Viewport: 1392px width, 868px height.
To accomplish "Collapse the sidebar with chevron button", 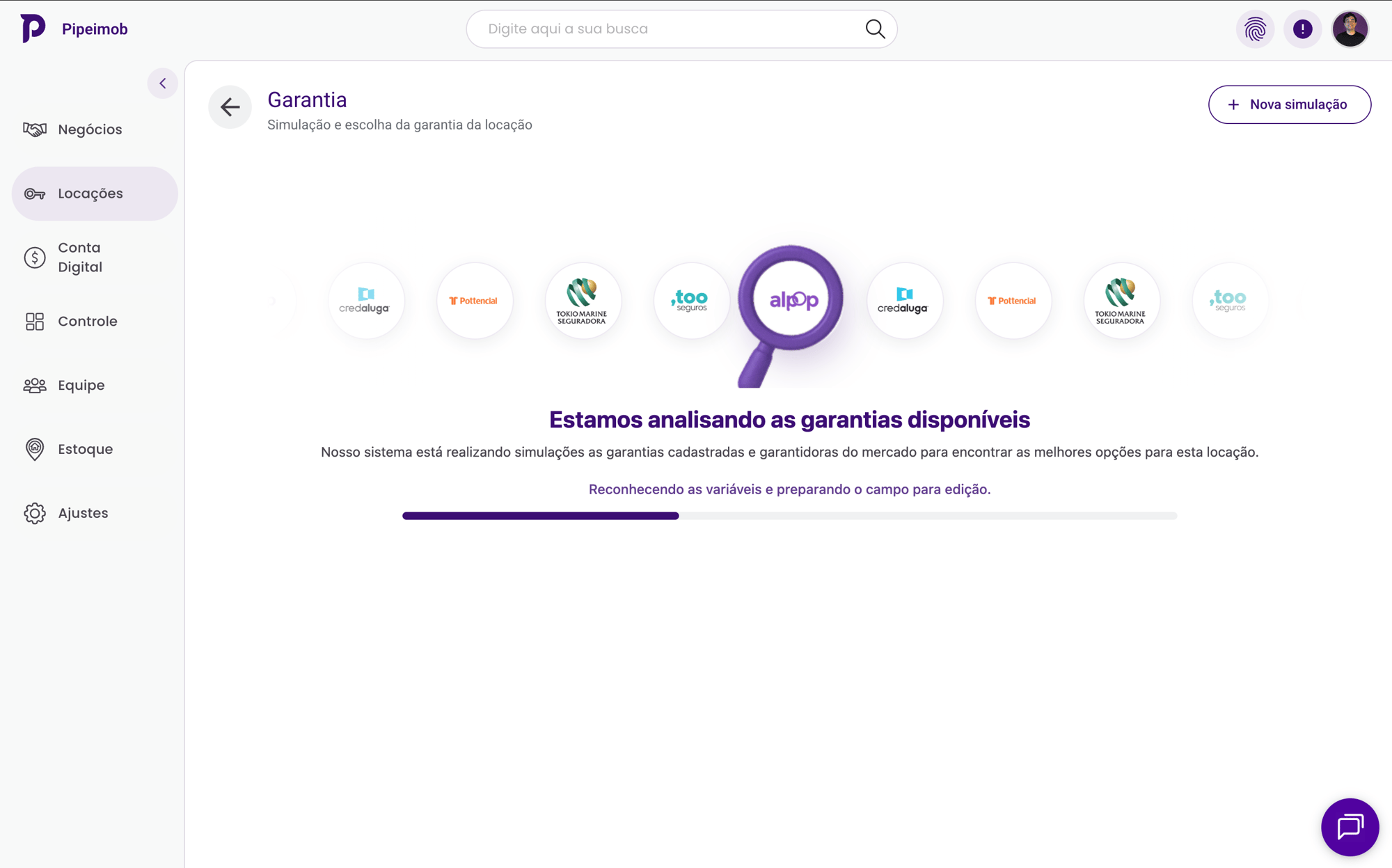I will pos(162,84).
